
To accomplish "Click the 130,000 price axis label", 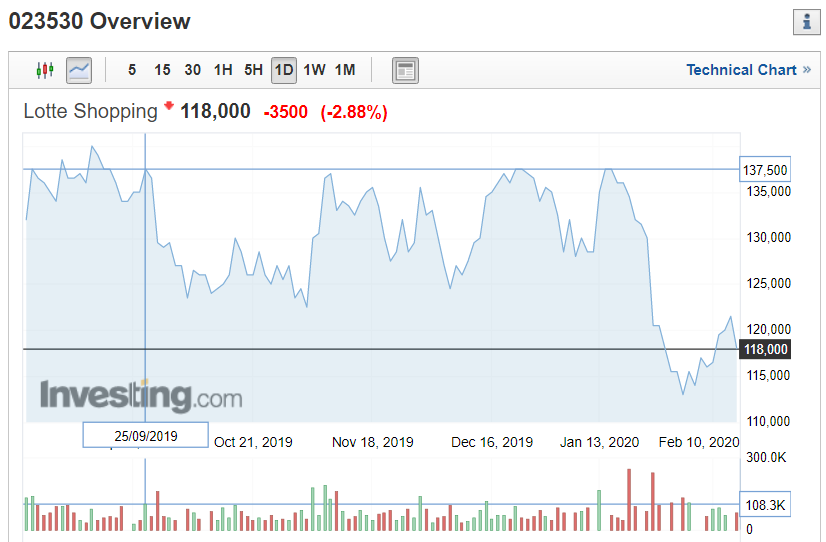I will click(x=769, y=238).
